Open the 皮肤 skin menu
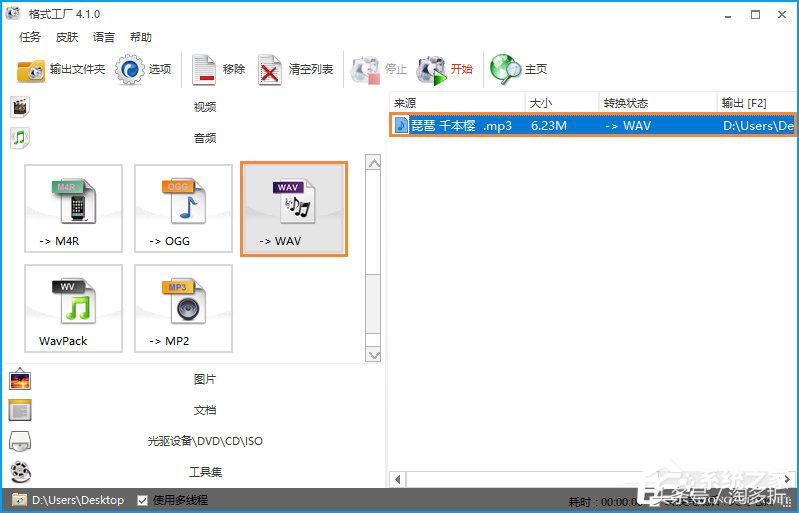The image size is (799, 513). click(x=67, y=37)
